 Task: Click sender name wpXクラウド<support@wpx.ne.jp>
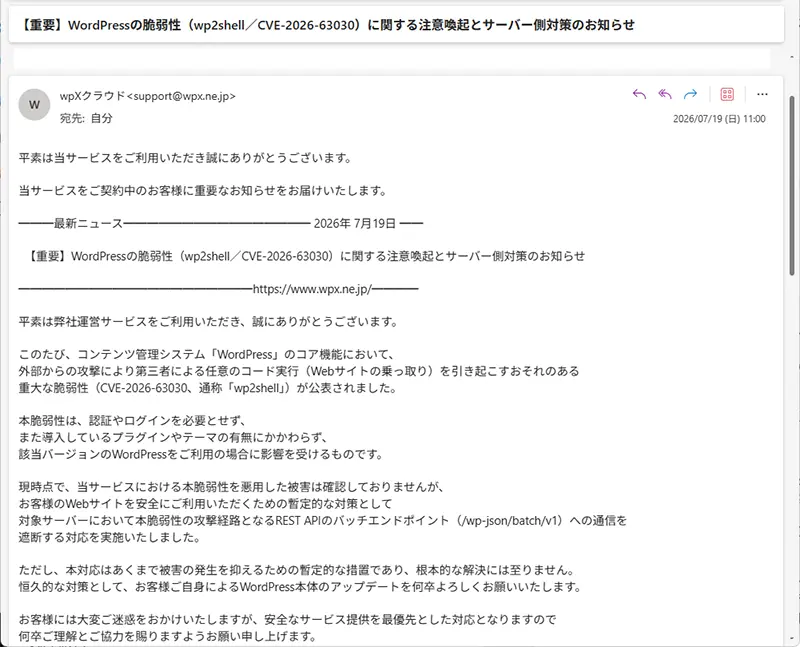point(147,96)
